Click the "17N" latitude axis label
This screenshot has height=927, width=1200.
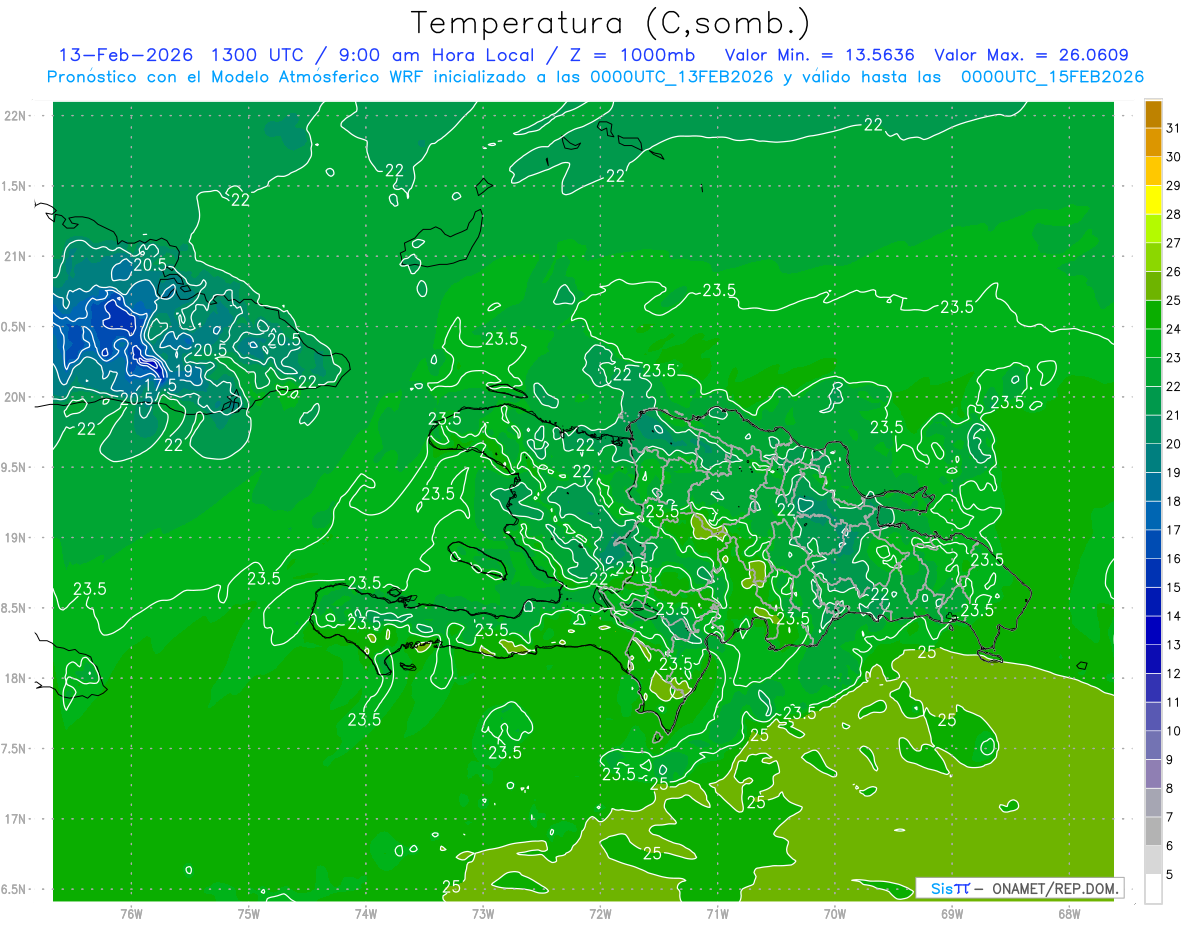pyautogui.click(x=15, y=820)
